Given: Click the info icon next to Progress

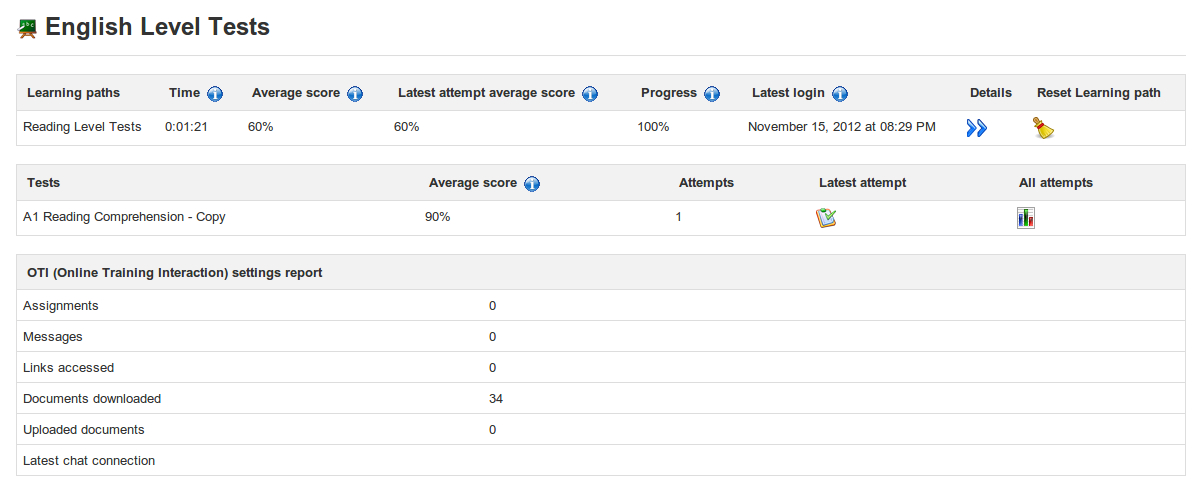Looking at the screenshot, I should (x=712, y=94).
